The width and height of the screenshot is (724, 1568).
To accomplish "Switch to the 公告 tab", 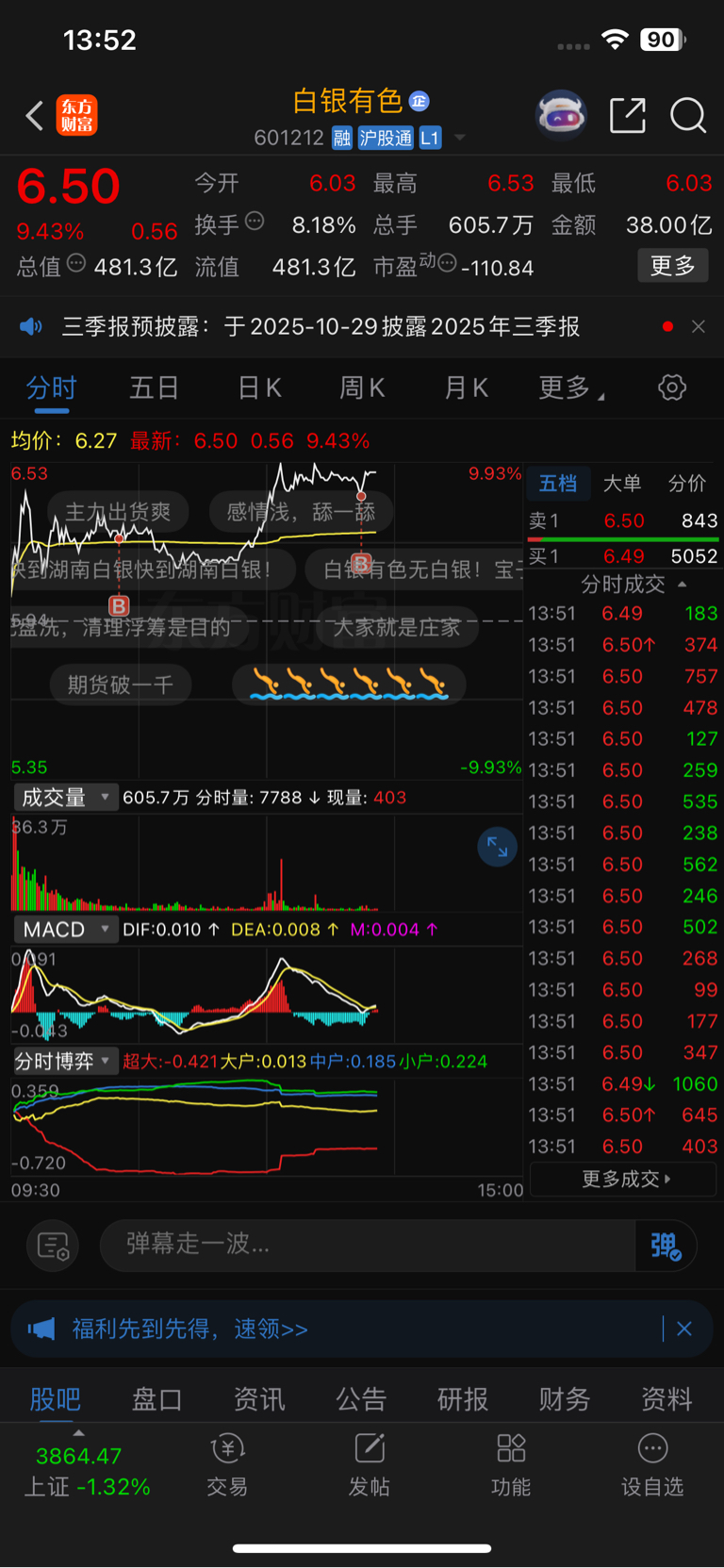I will [361, 1399].
